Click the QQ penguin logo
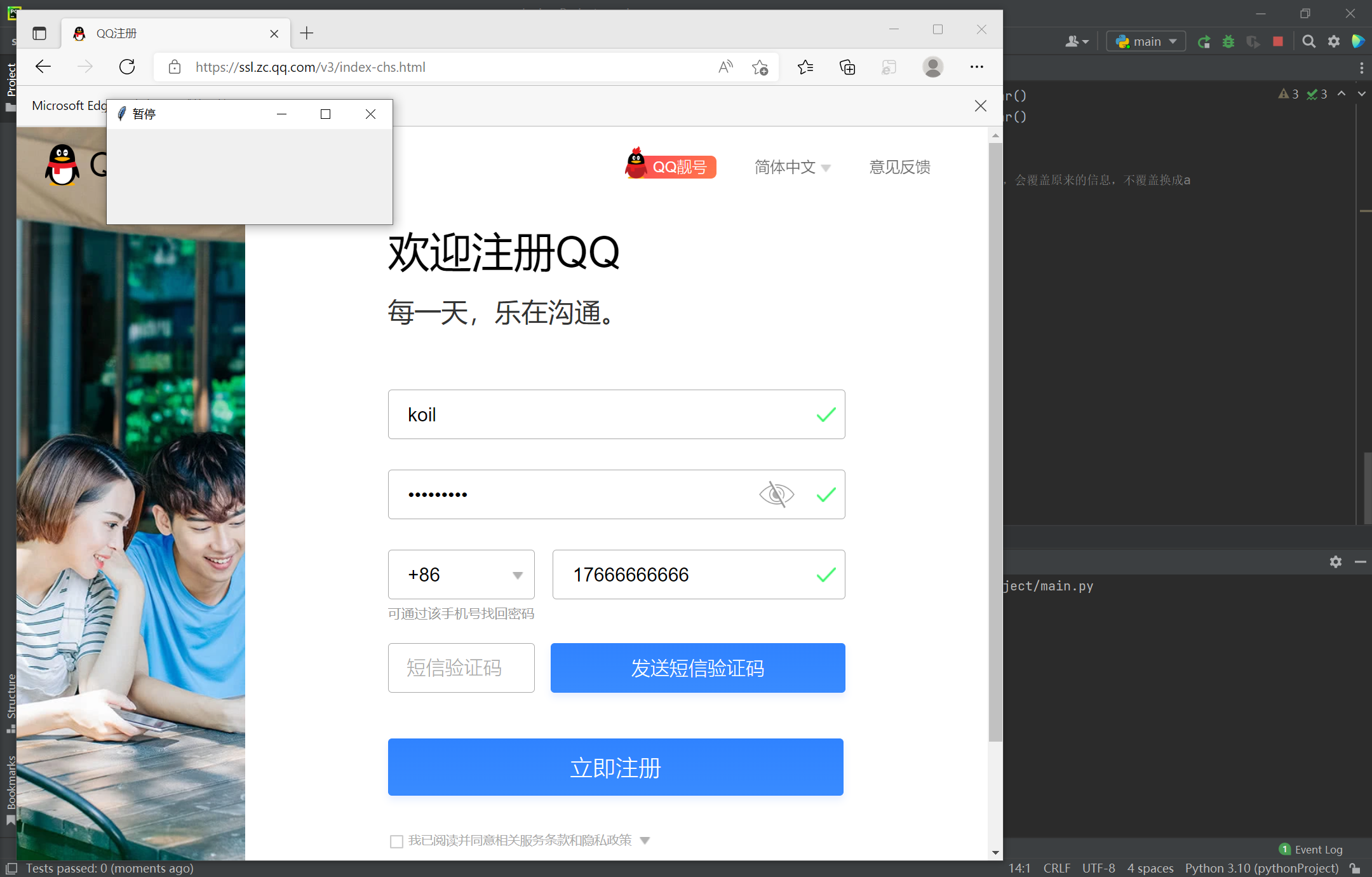This screenshot has width=1372, height=877. click(62, 165)
